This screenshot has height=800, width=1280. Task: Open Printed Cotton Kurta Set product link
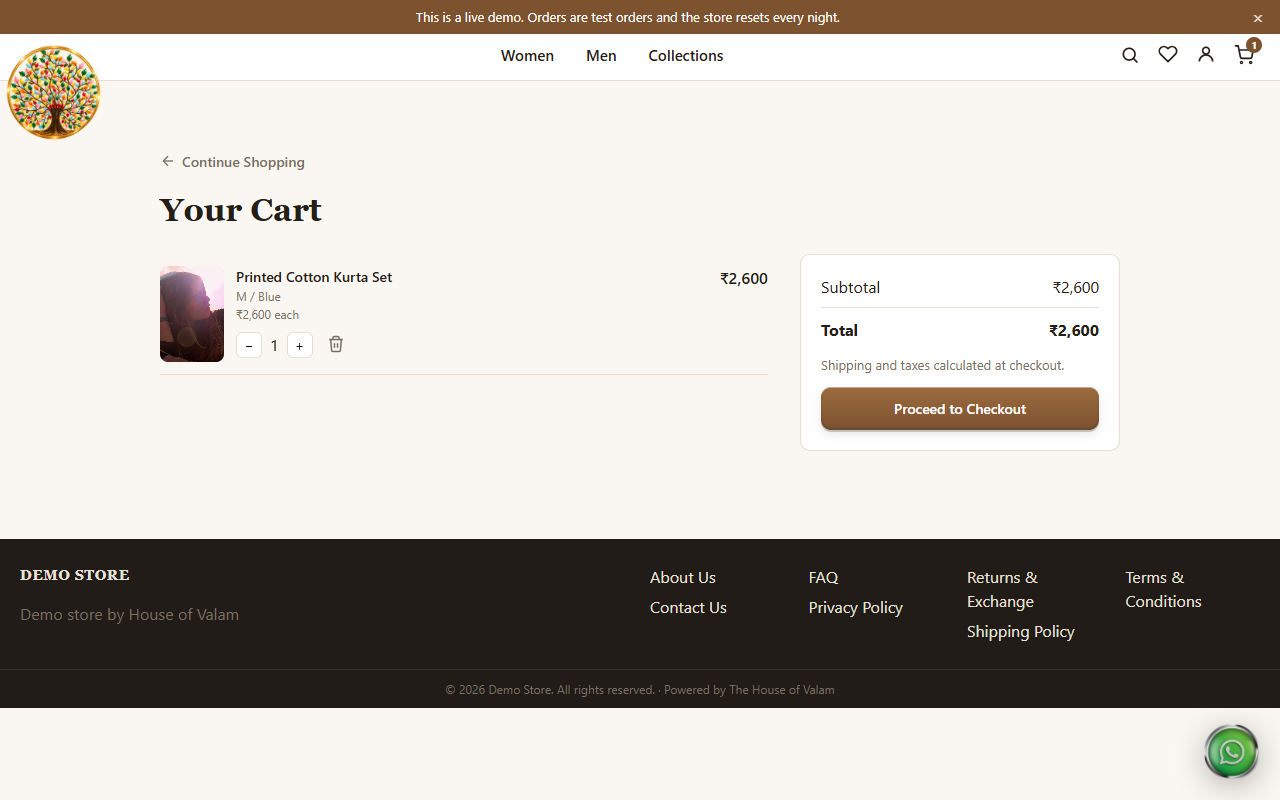(314, 277)
